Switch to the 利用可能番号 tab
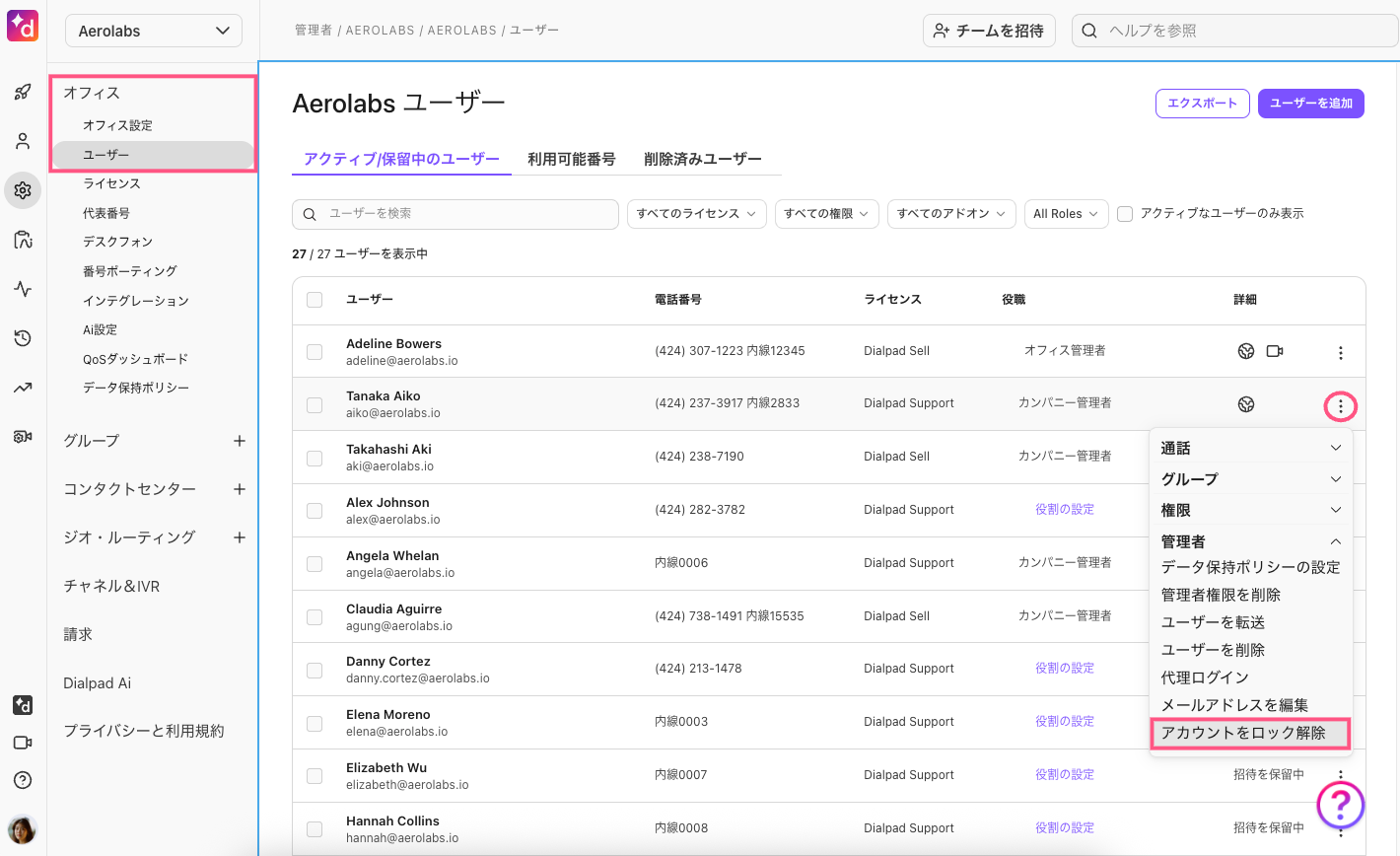Image resolution: width=1400 pixels, height=856 pixels. (572, 159)
